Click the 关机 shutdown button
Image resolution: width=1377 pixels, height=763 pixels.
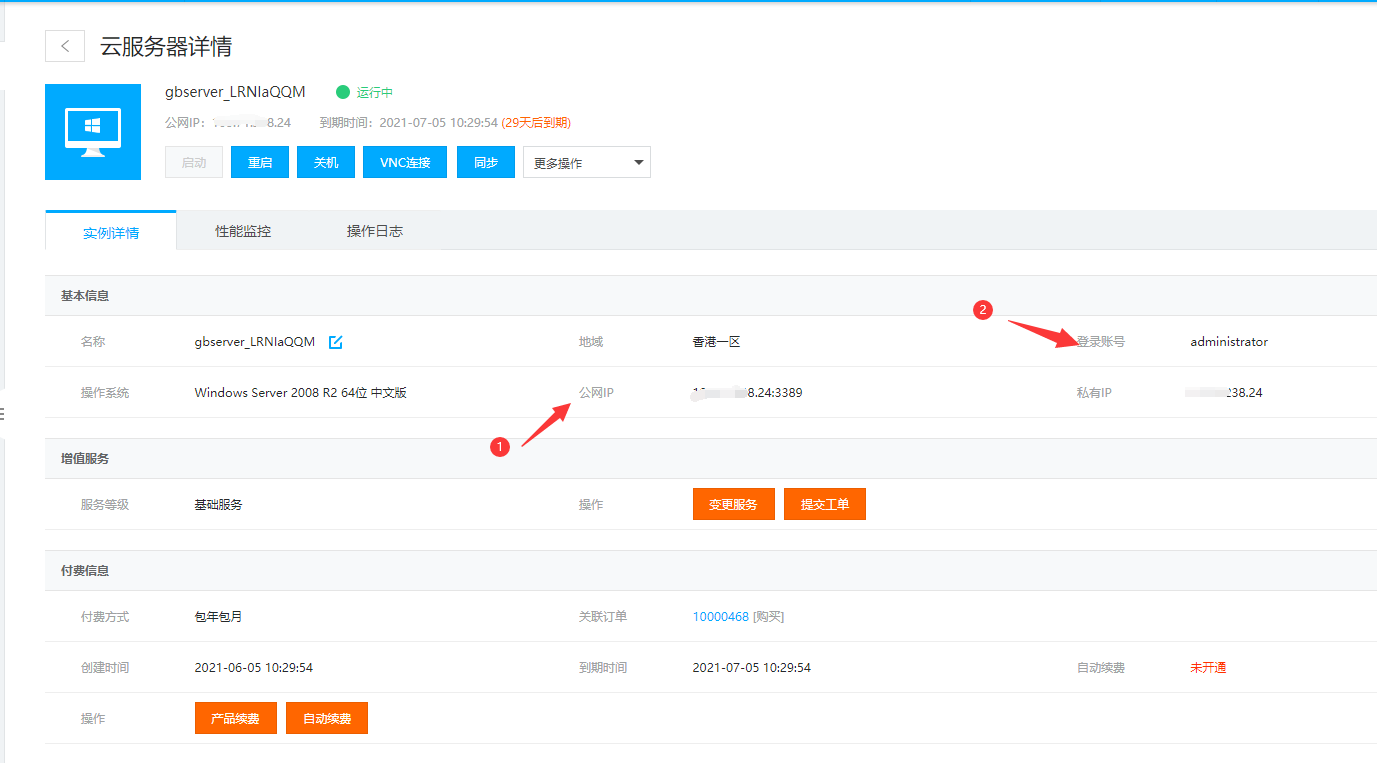(x=326, y=162)
